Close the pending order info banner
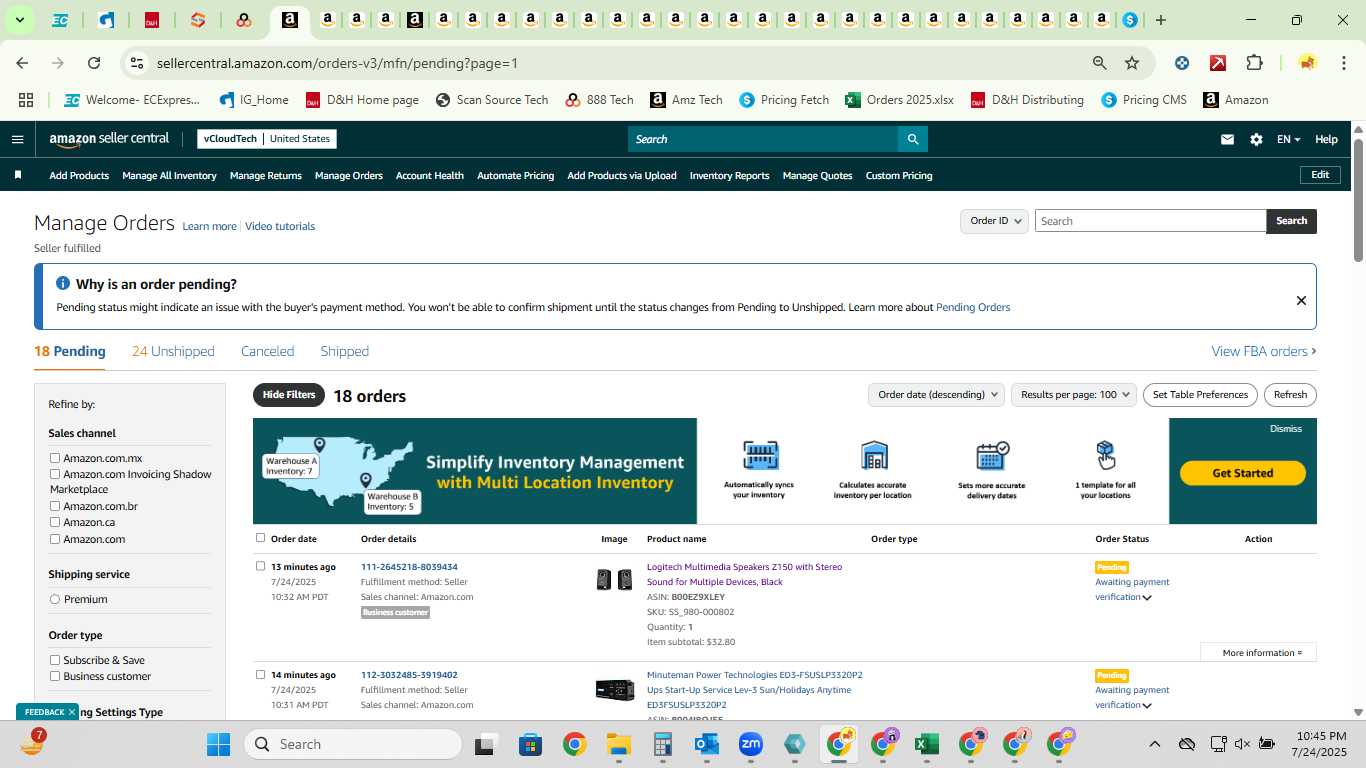 click(x=1301, y=300)
